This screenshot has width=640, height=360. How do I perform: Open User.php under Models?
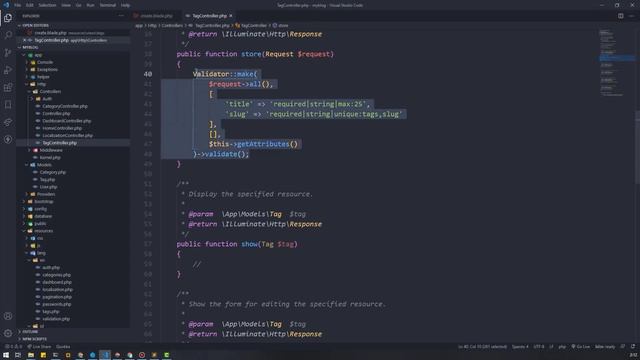(x=49, y=187)
